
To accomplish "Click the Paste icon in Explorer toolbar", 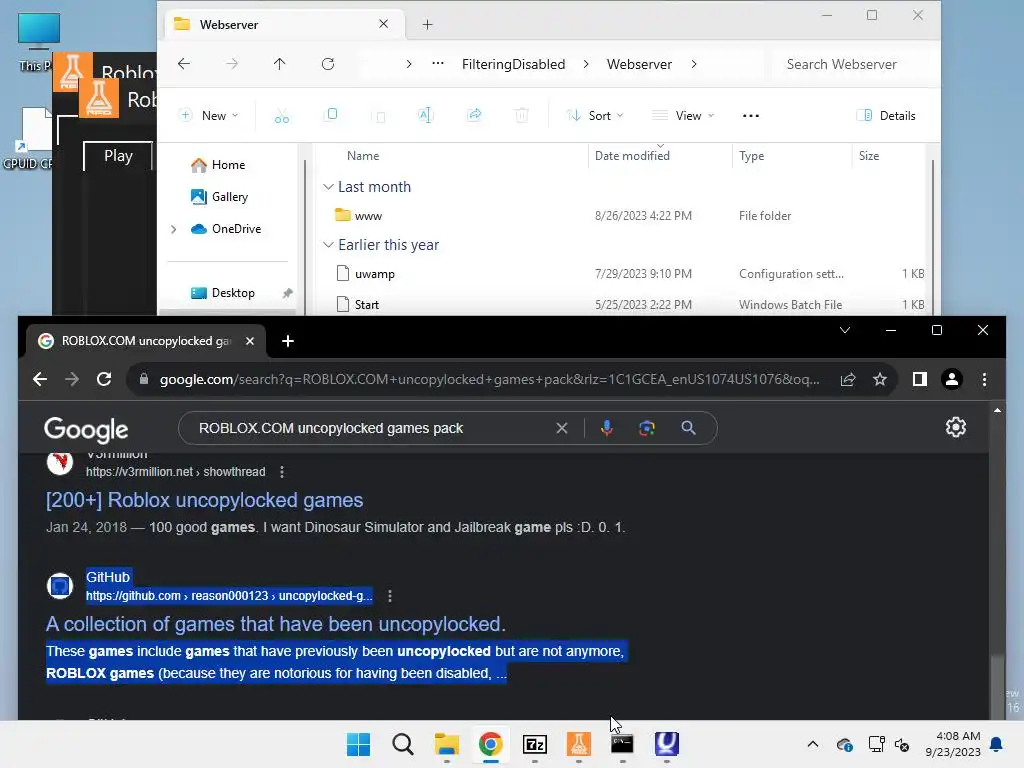I will [x=378, y=116].
